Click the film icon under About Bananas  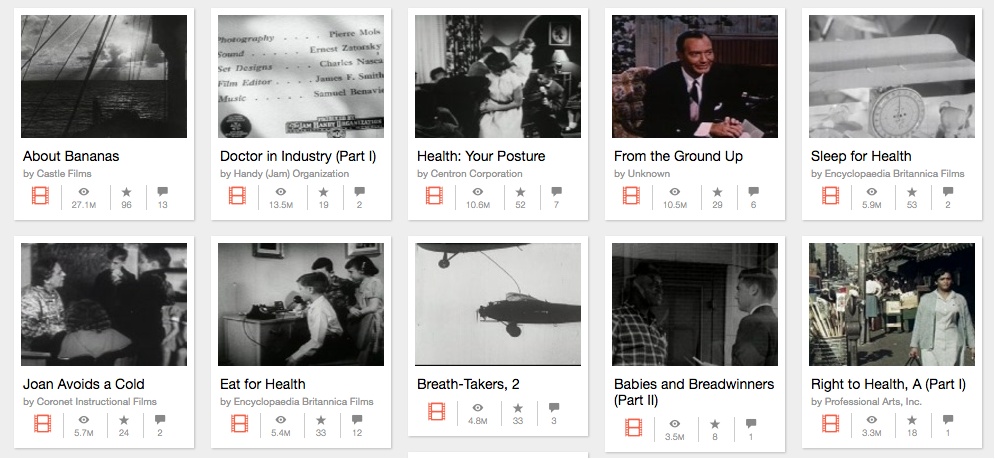pos(40,195)
